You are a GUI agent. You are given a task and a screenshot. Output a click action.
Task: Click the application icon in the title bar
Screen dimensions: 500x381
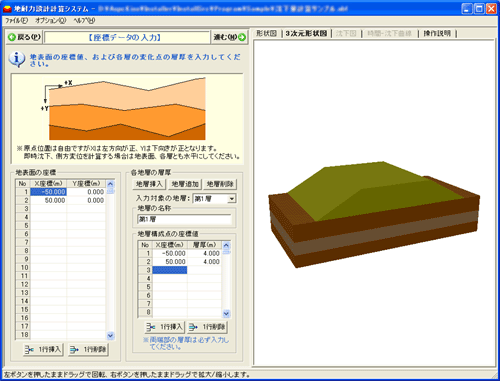coord(7,9)
